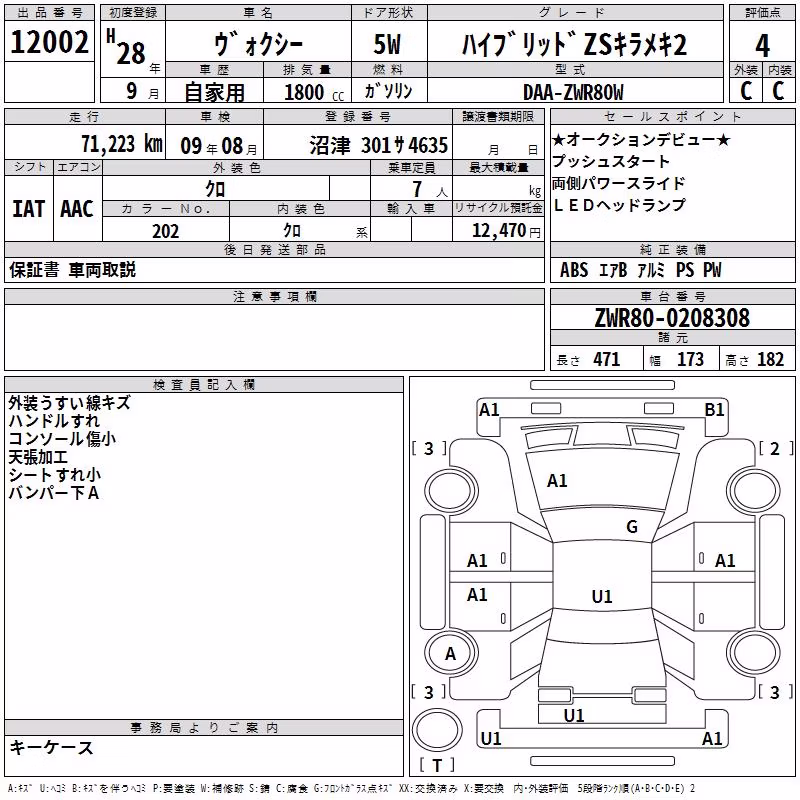The height and width of the screenshot is (800, 800).
Task: Click the model code DAA-ZWR80W
Action: click(573, 92)
